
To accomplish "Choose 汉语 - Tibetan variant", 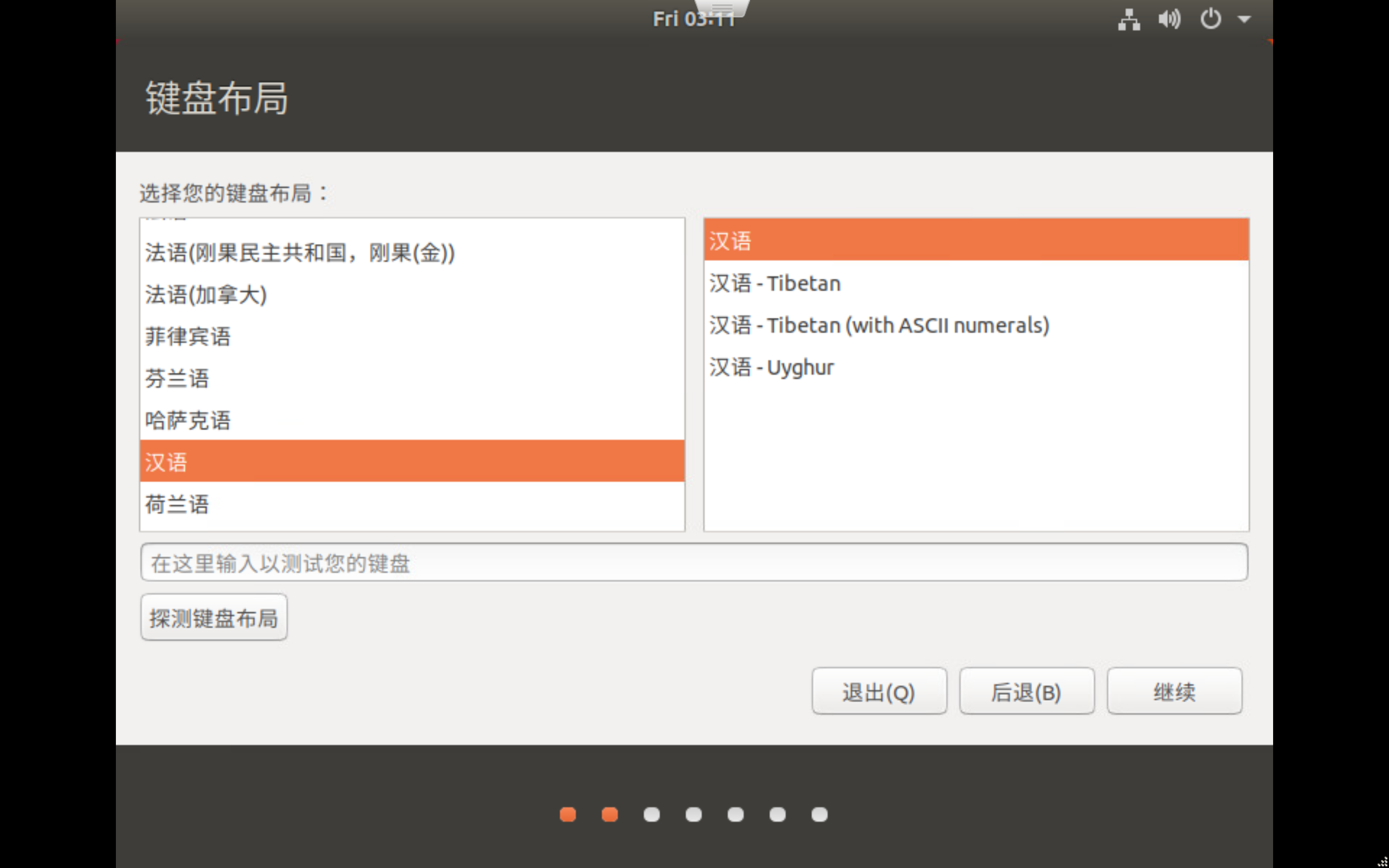I will [976, 283].
